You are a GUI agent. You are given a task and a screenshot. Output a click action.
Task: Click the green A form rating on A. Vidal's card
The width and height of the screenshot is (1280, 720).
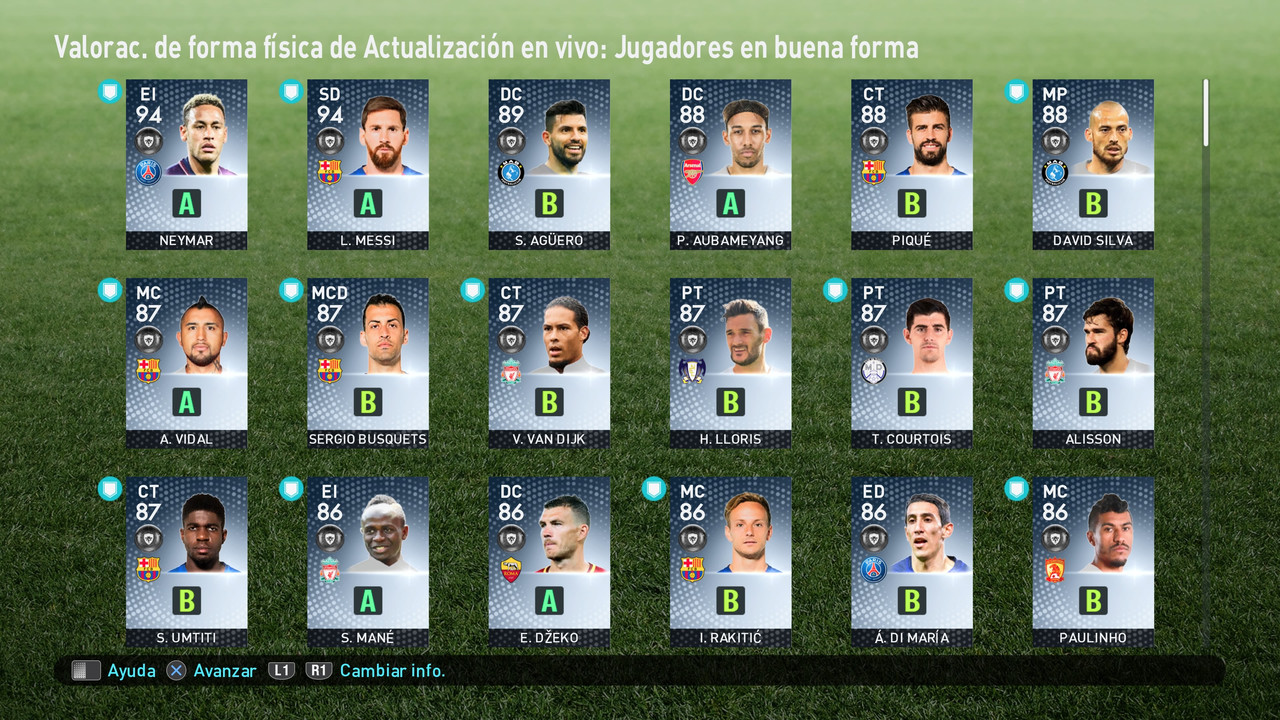(186, 402)
